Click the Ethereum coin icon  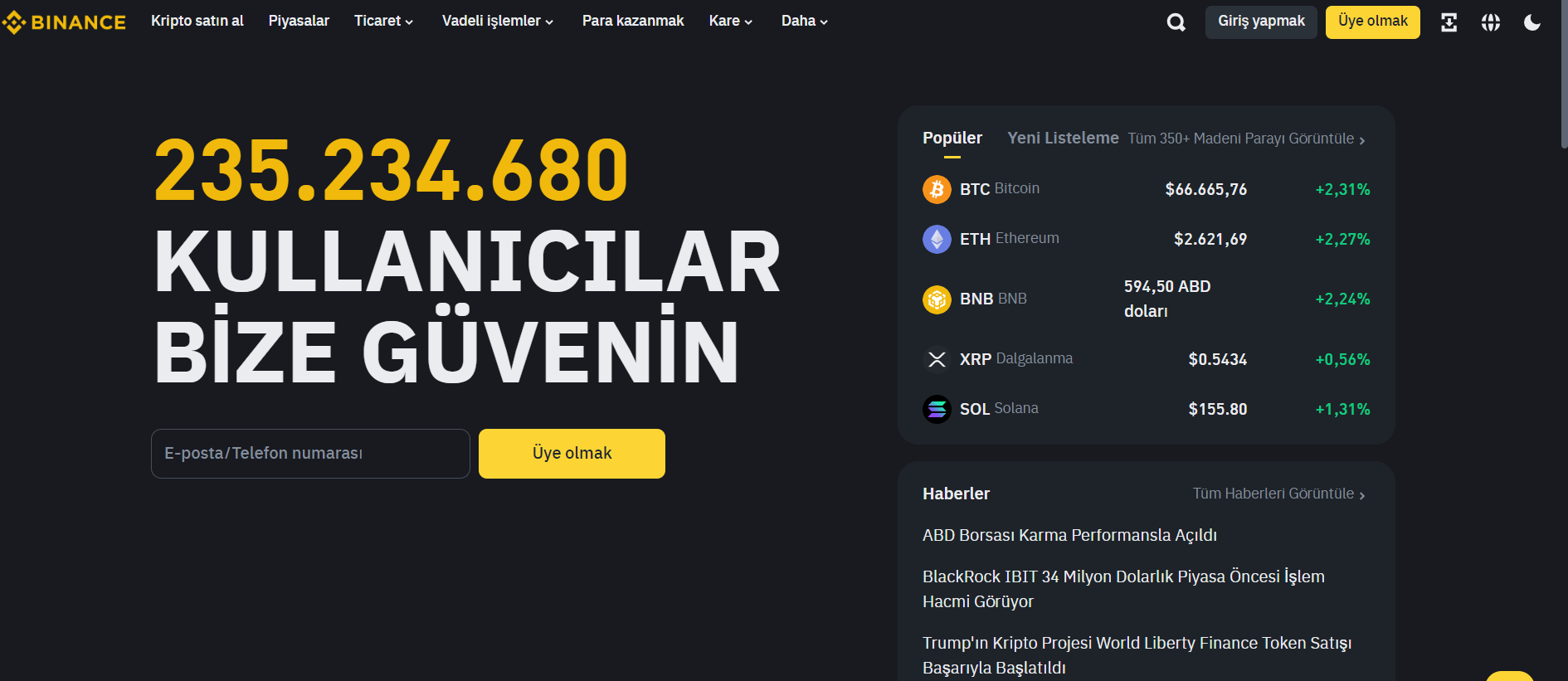937,239
